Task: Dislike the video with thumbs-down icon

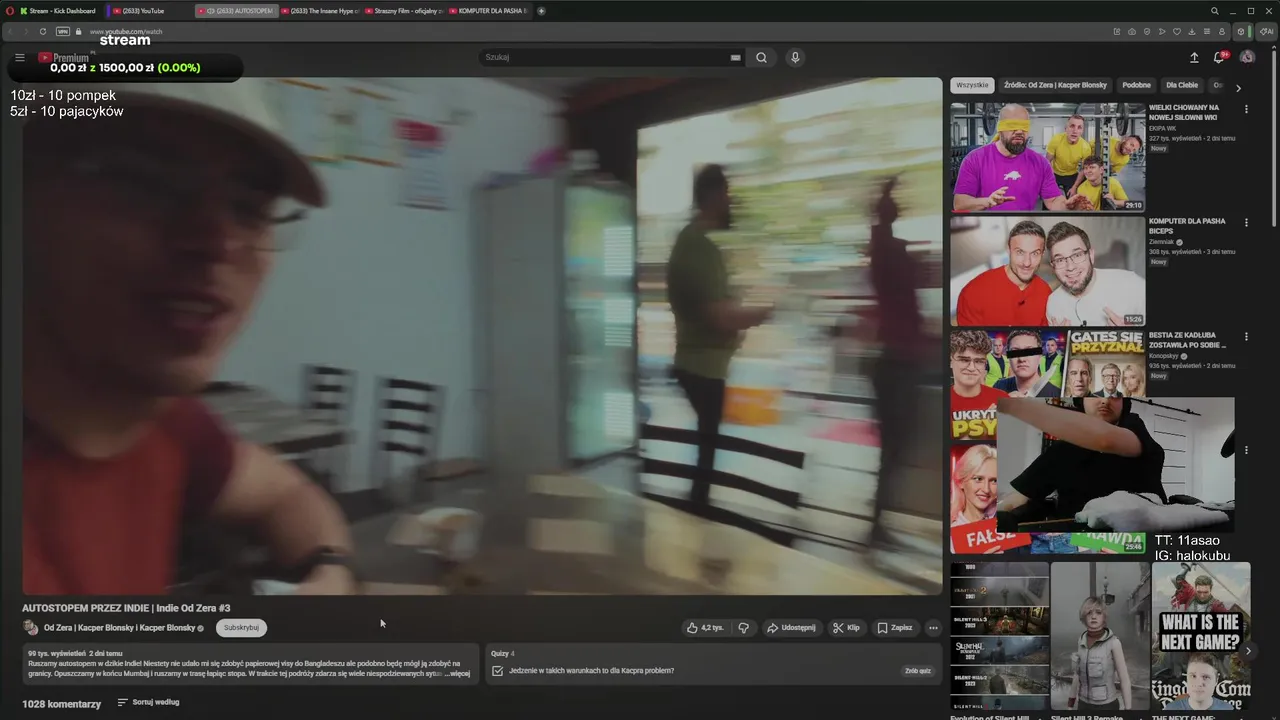Action: pyautogui.click(x=743, y=628)
